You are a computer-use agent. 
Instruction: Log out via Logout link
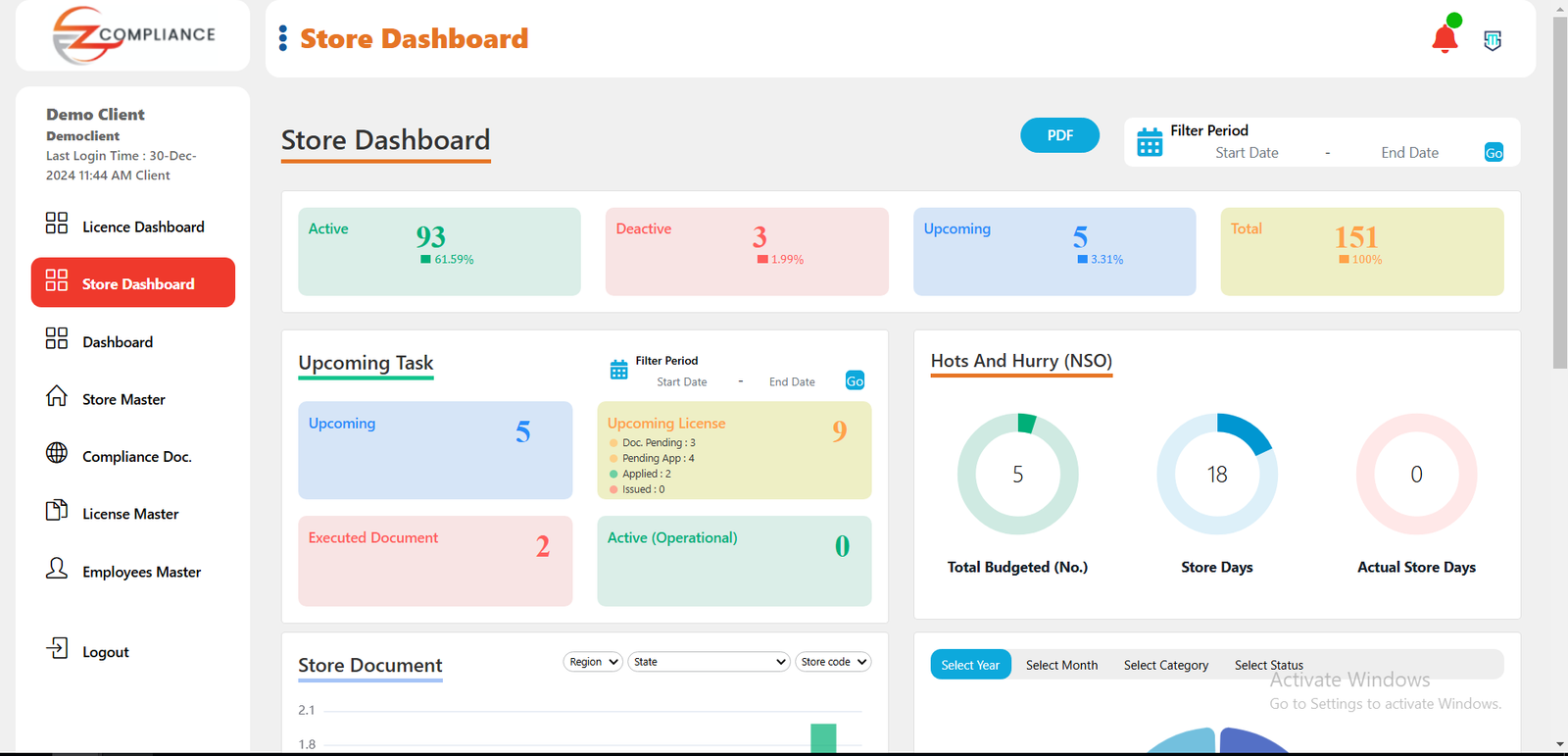pos(106,652)
